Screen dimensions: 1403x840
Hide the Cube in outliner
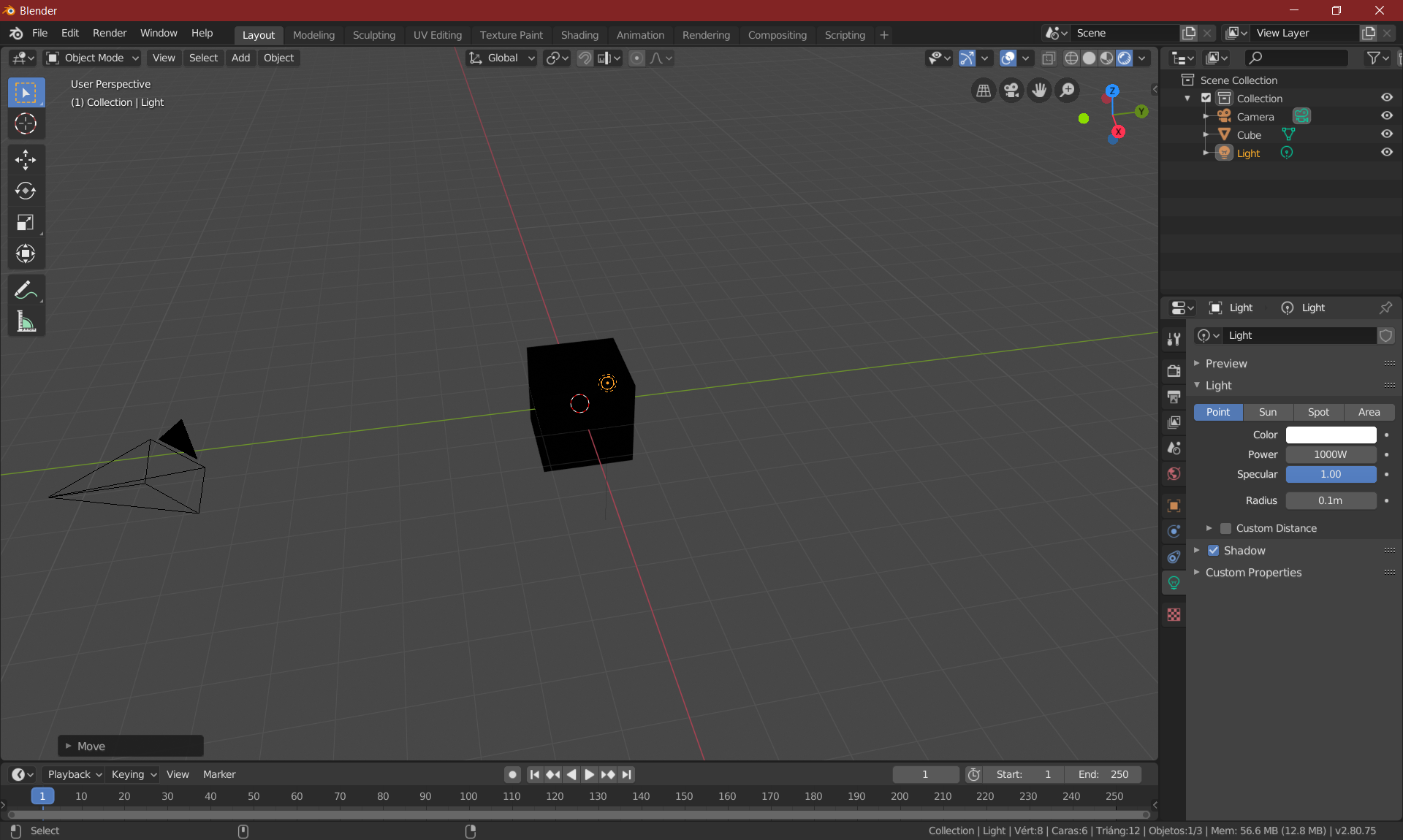pos(1386,134)
